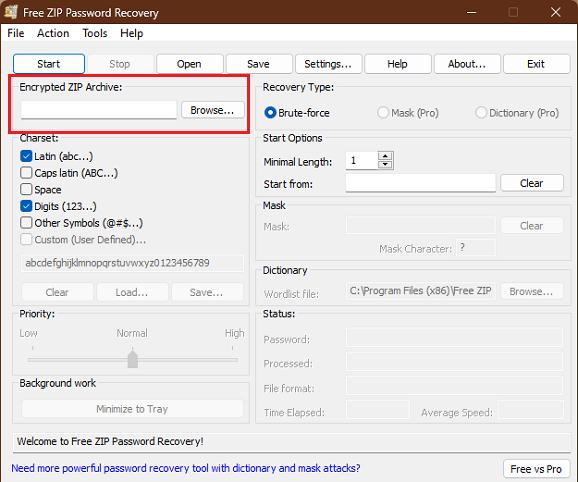Screen dimensions: 578x482
Task: Enable the Space charset checkbox
Action: tap(26, 189)
